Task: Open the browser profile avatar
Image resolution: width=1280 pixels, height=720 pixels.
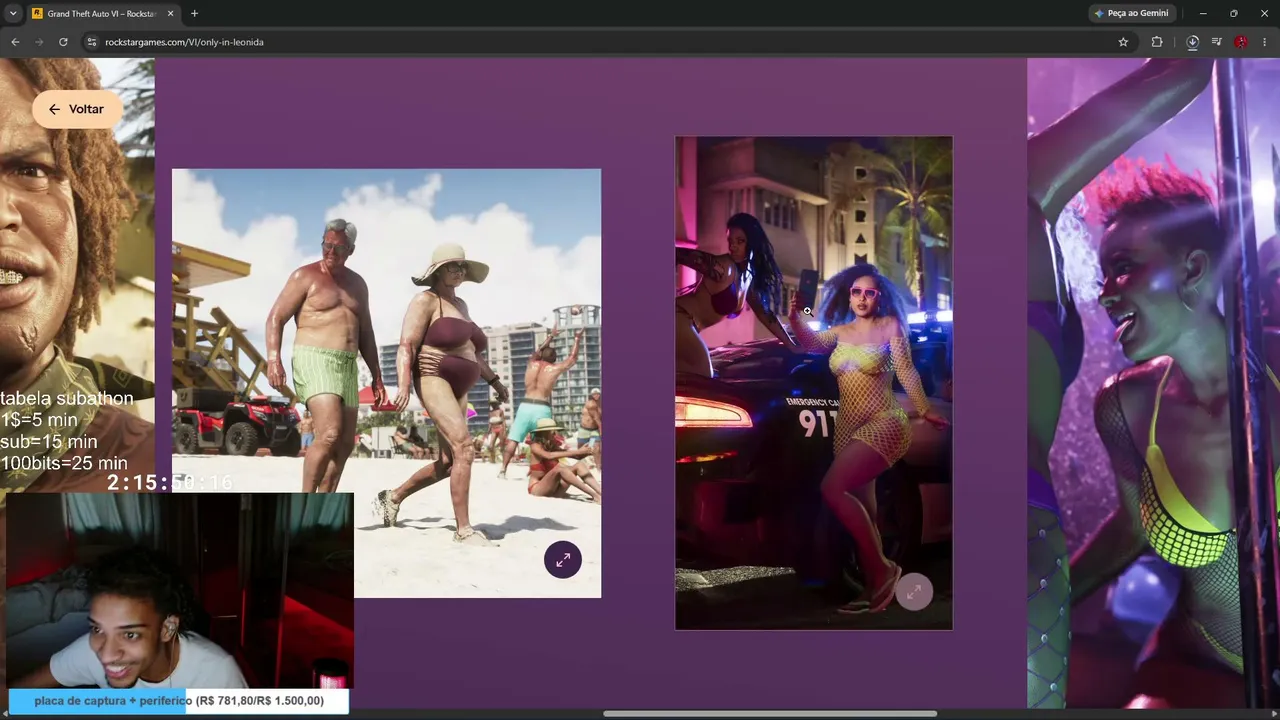Action: (x=1241, y=42)
